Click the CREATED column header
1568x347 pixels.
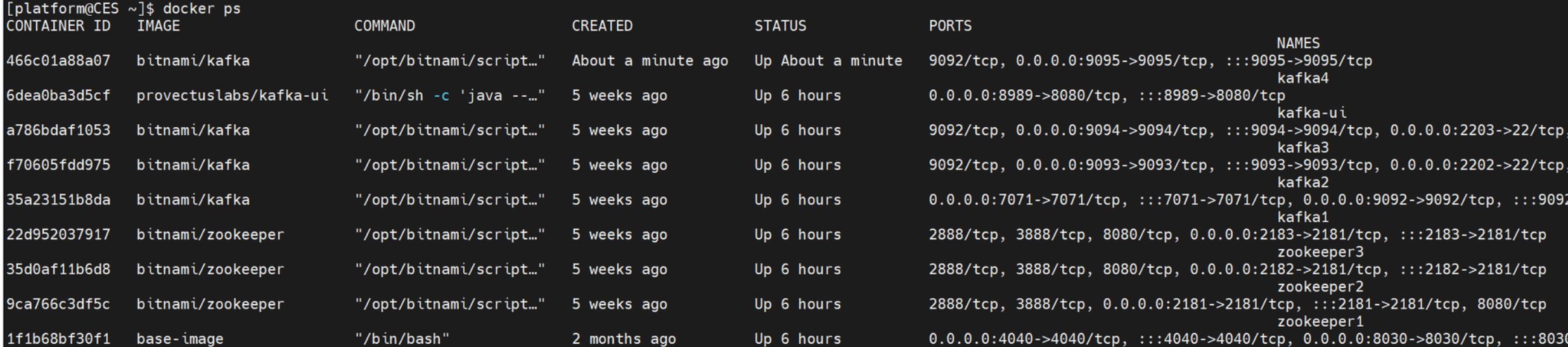(x=602, y=26)
